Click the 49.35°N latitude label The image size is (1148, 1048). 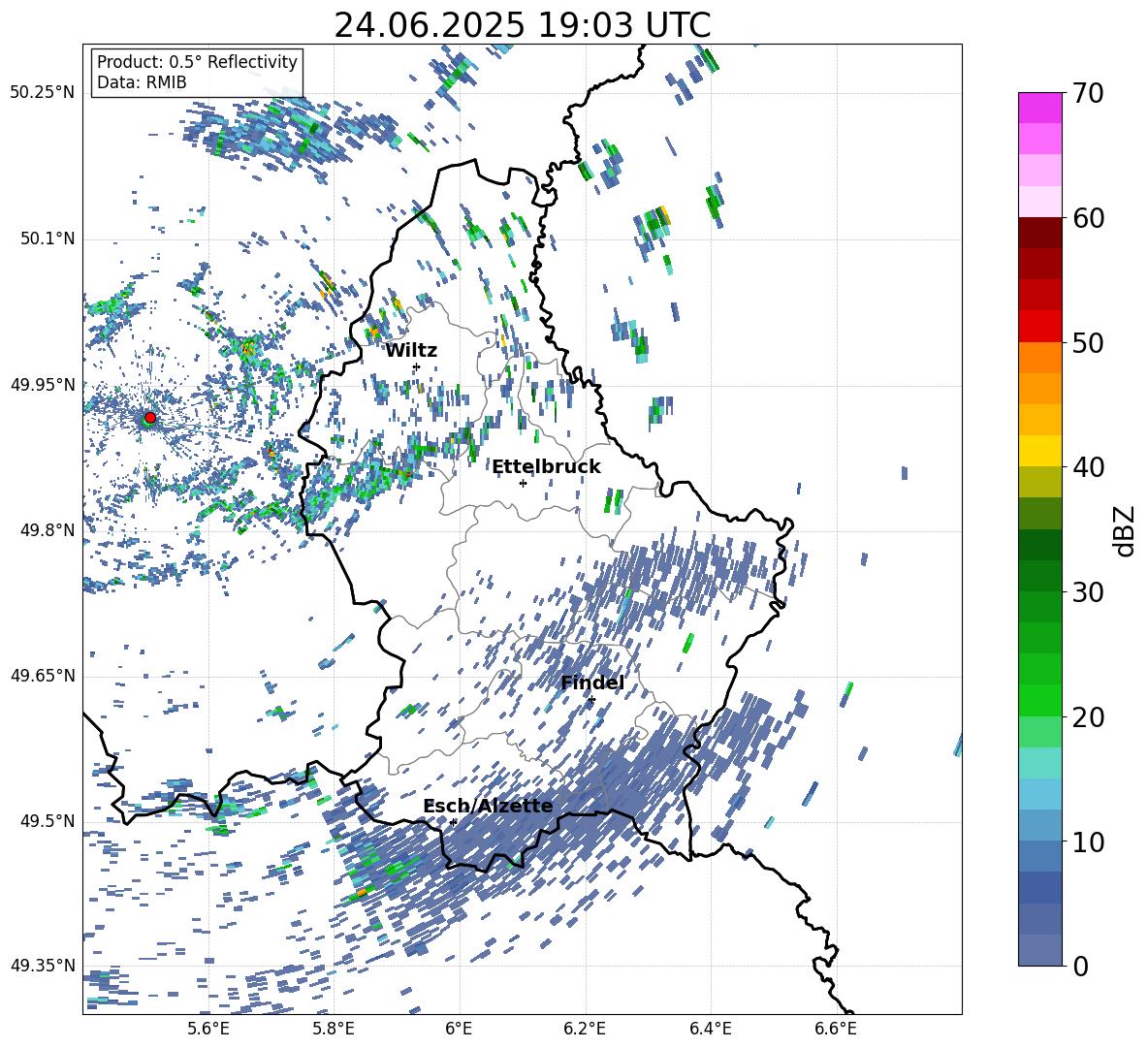click(x=43, y=966)
